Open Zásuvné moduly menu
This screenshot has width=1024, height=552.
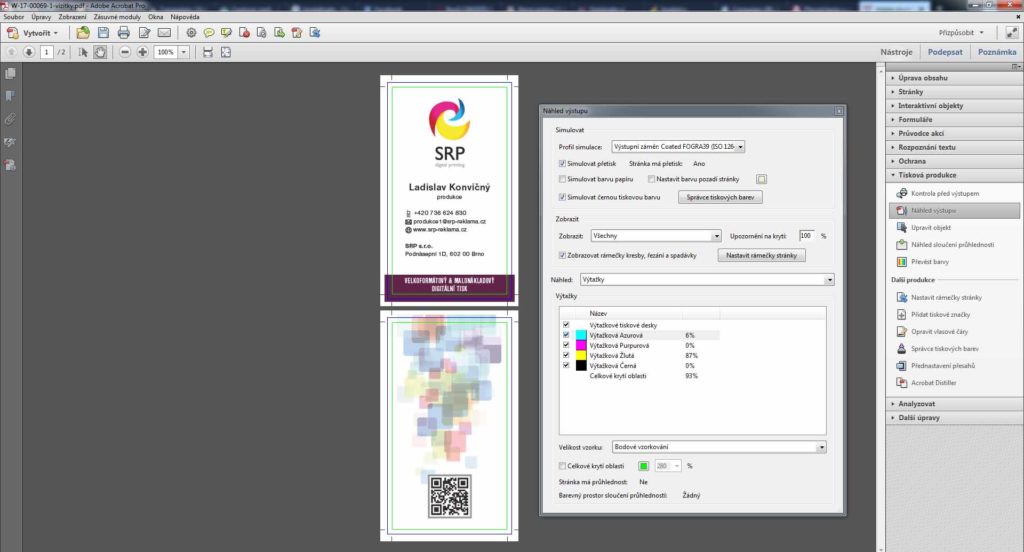(x=117, y=17)
